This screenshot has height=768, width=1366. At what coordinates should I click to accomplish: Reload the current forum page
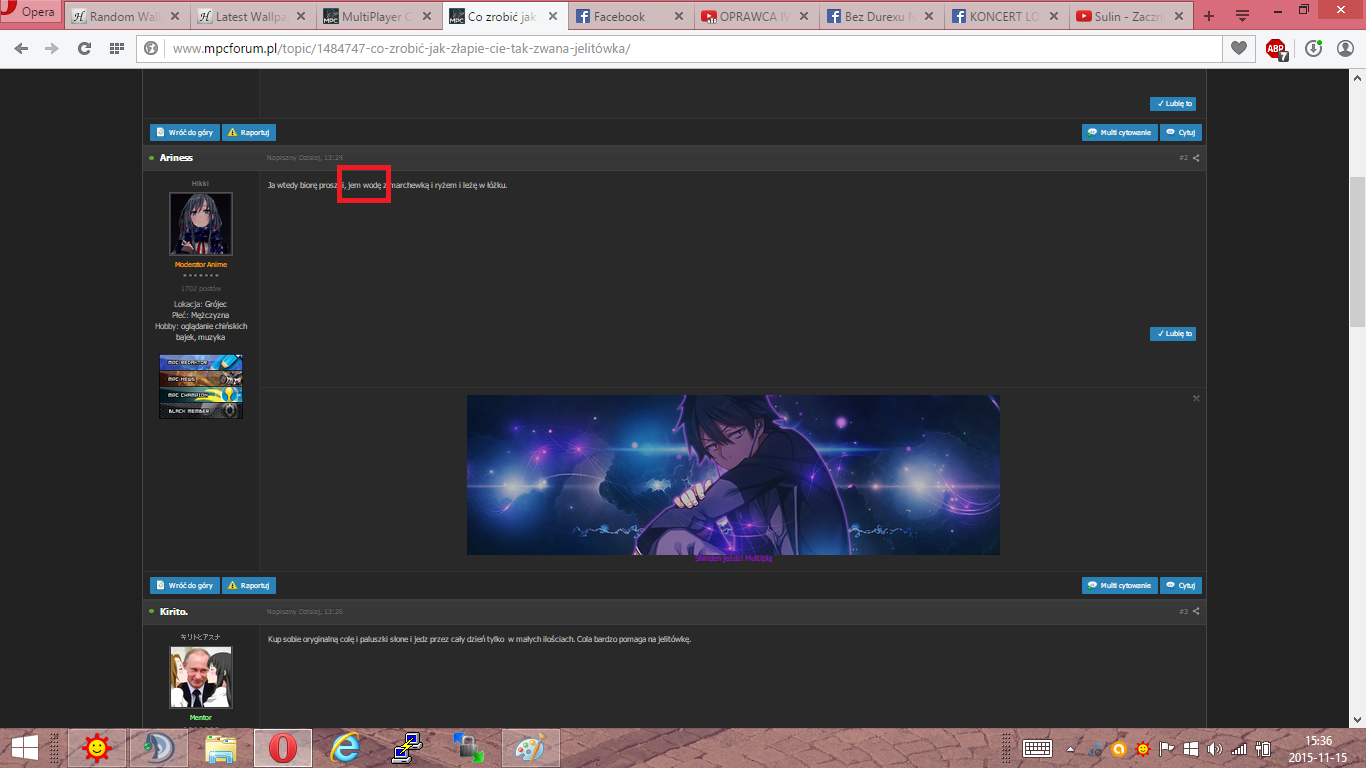(x=84, y=48)
